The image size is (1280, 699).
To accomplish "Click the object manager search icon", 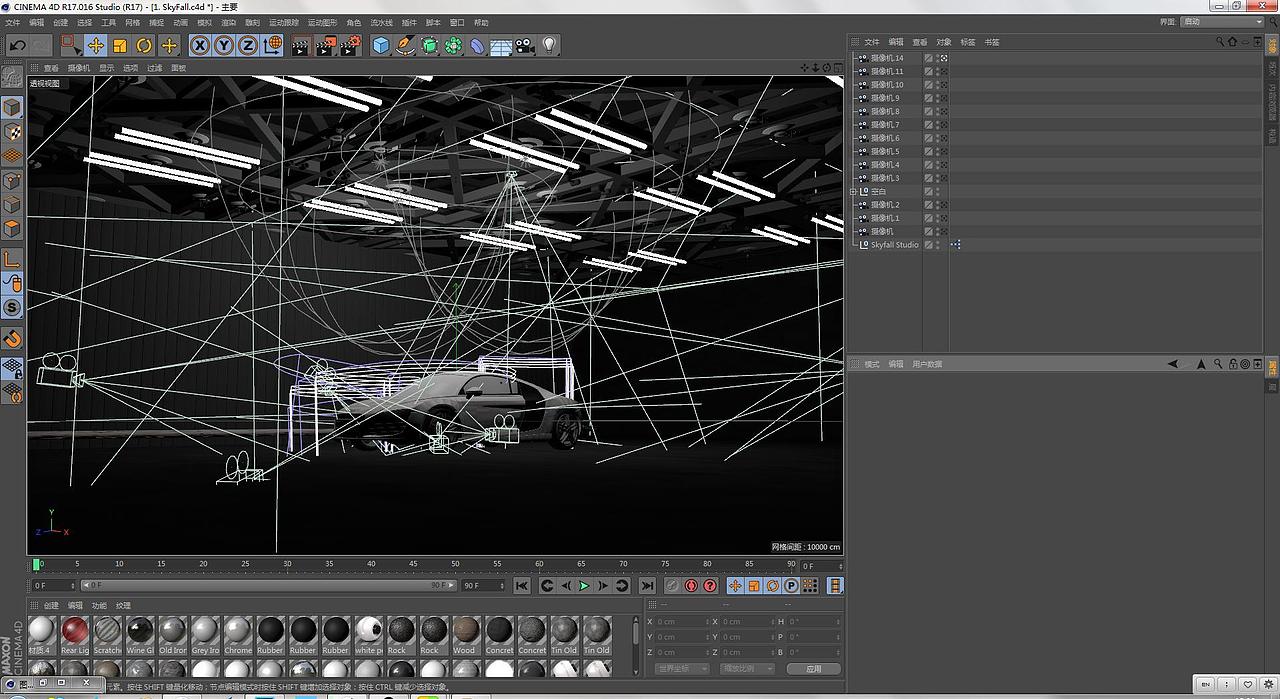I will click(1220, 42).
